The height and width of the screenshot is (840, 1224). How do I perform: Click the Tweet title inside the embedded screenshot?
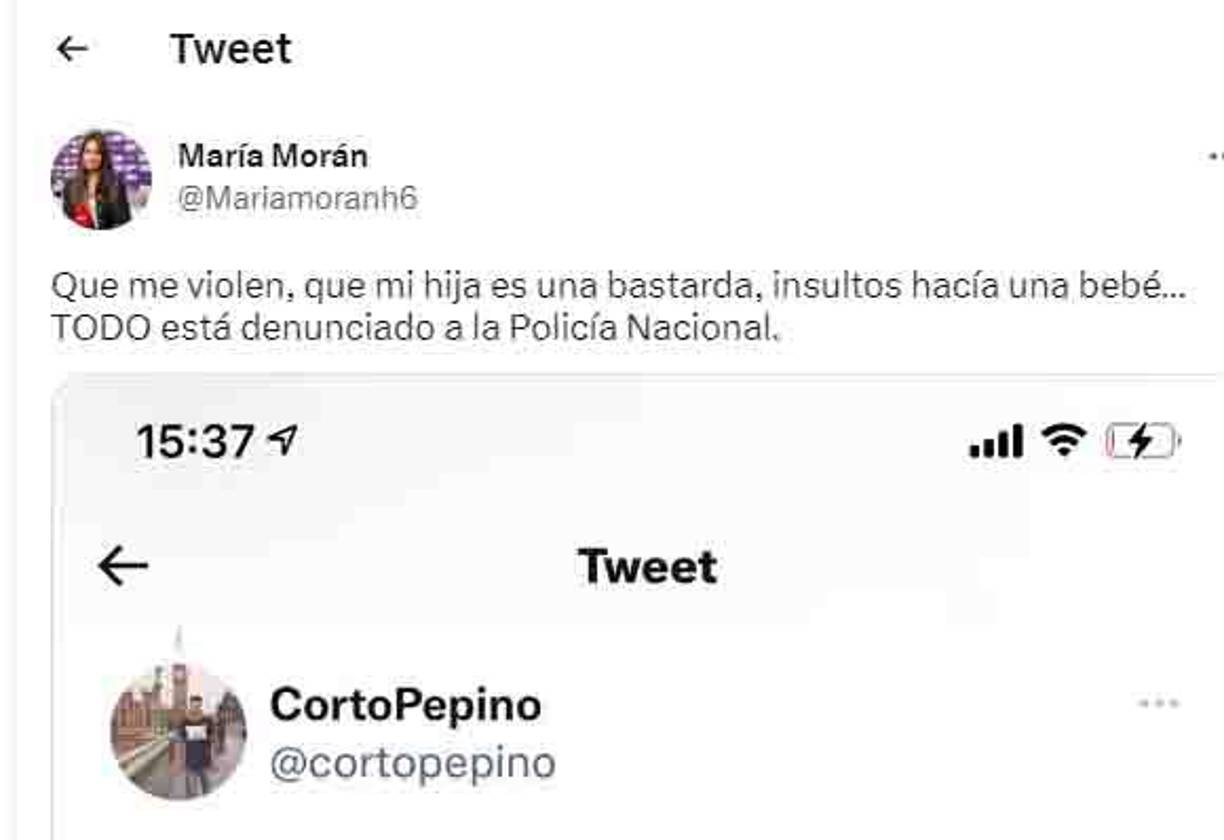tap(646, 565)
